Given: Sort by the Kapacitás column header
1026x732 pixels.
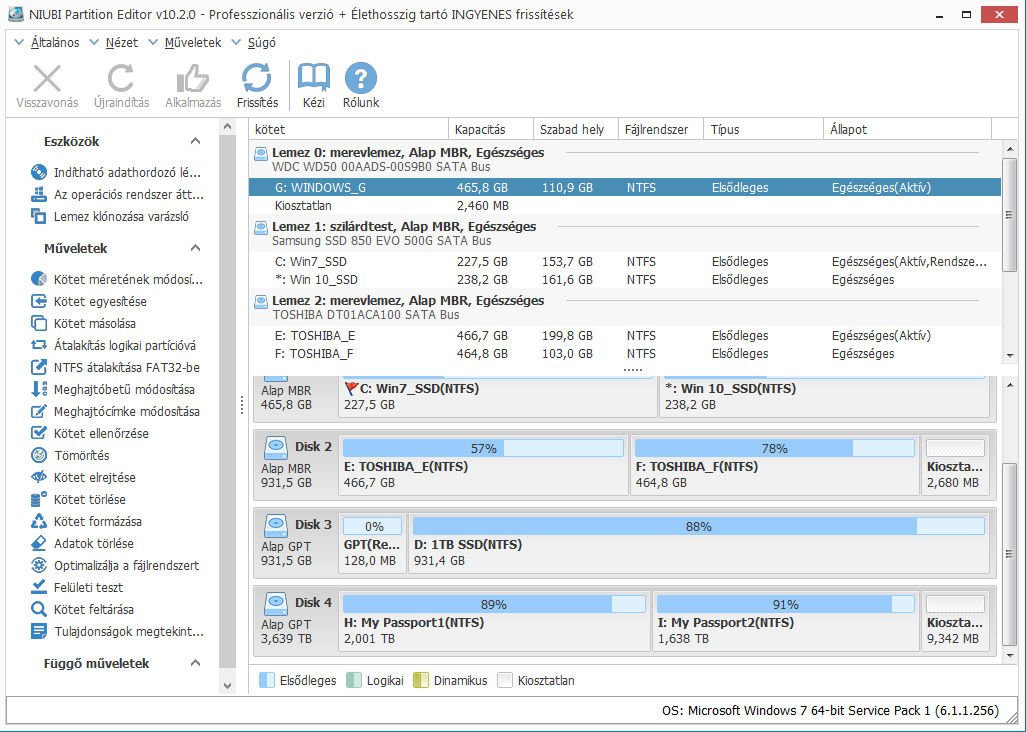Looking at the screenshot, I should [480, 129].
